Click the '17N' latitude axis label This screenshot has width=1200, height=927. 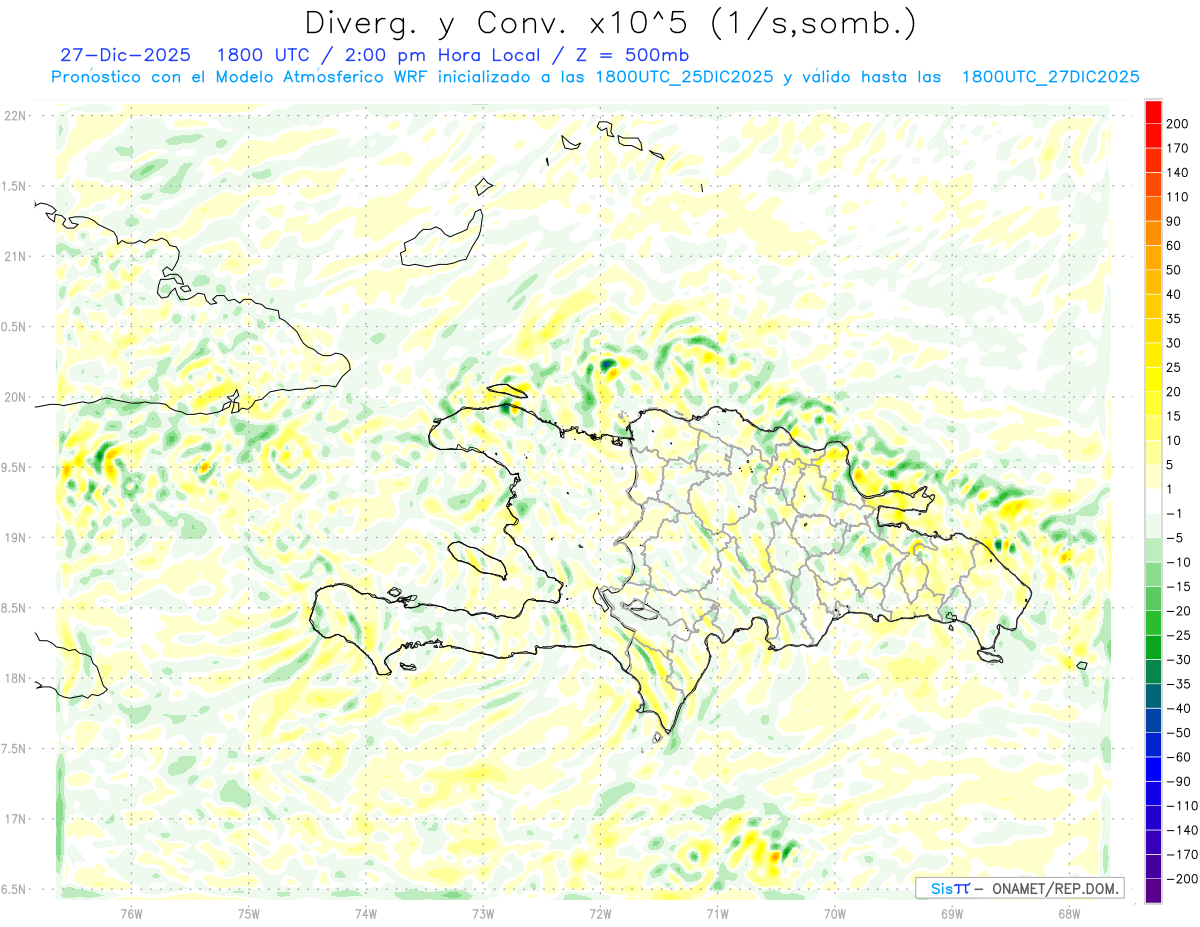pos(14,819)
